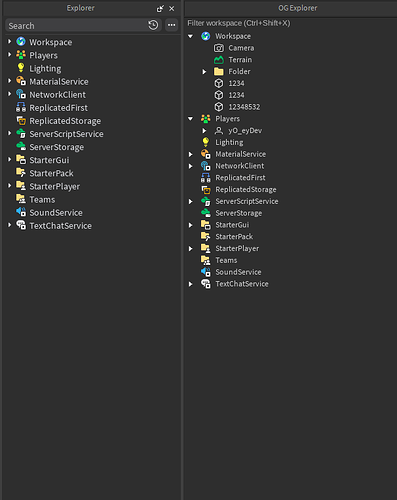Image resolution: width=397 pixels, height=500 pixels.
Task: Click the Lighting bulb icon in OG Explorer
Action: tap(206, 142)
